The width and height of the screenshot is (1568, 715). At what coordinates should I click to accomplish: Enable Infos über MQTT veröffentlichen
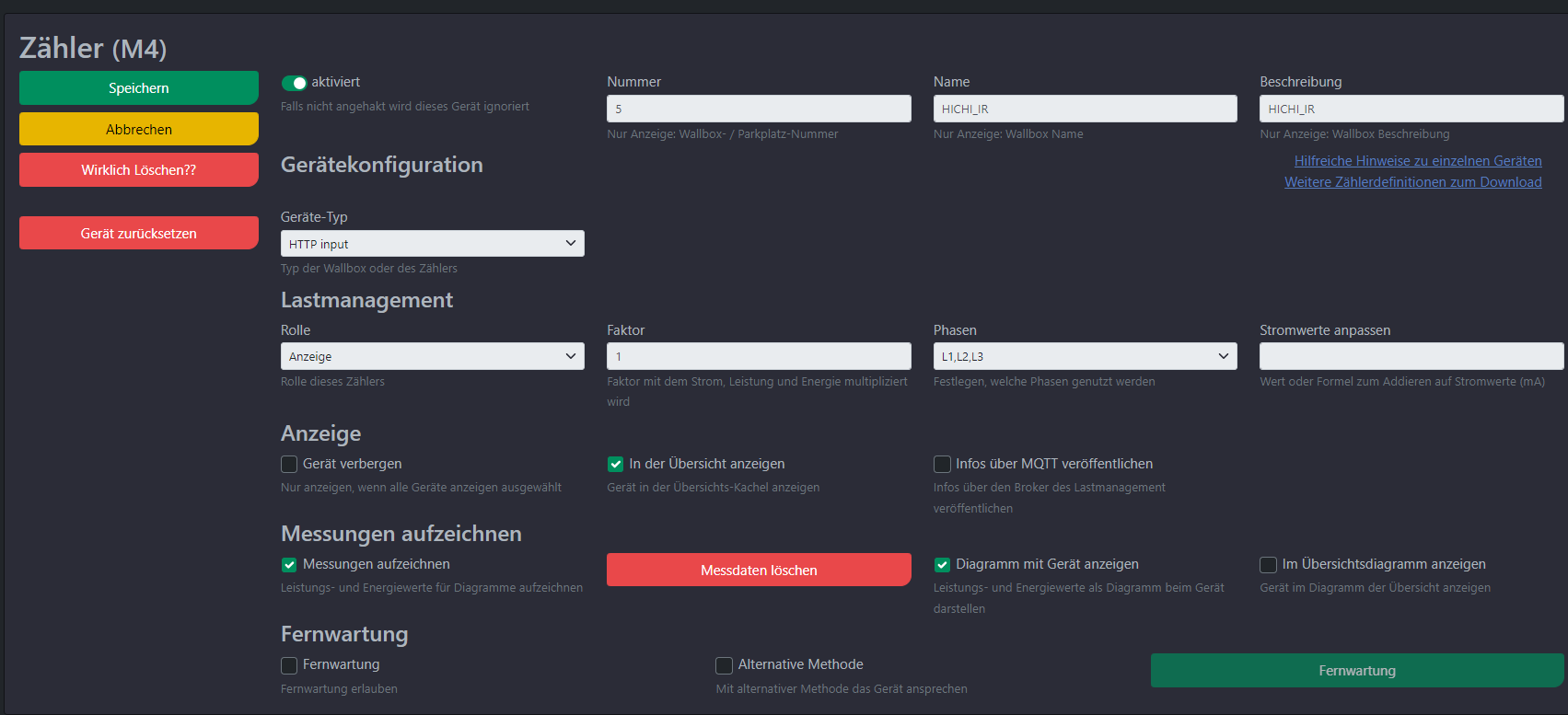click(942, 464)
